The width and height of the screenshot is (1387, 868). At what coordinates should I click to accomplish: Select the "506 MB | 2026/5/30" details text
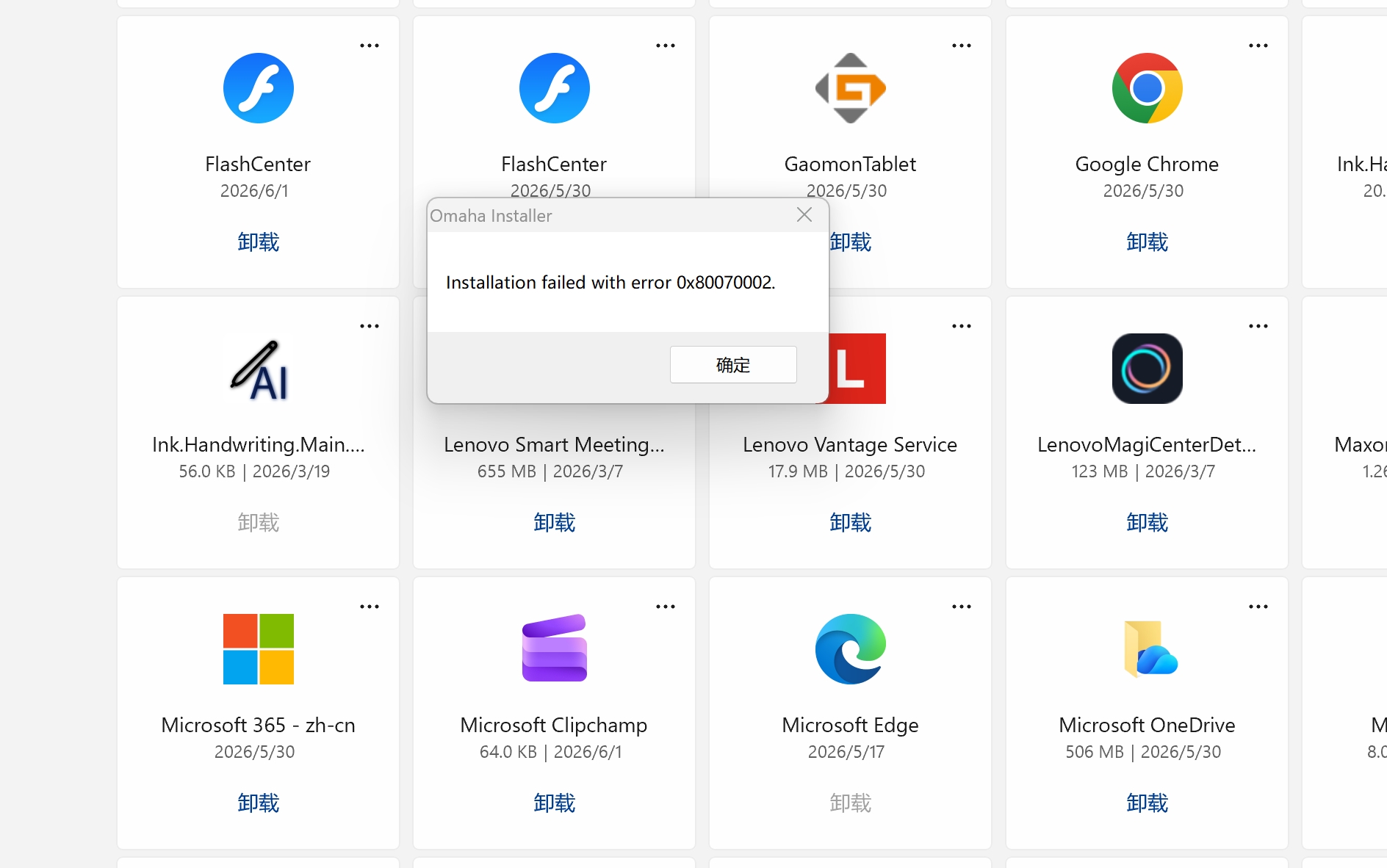pyautogui.click(x=1143, y=752)
